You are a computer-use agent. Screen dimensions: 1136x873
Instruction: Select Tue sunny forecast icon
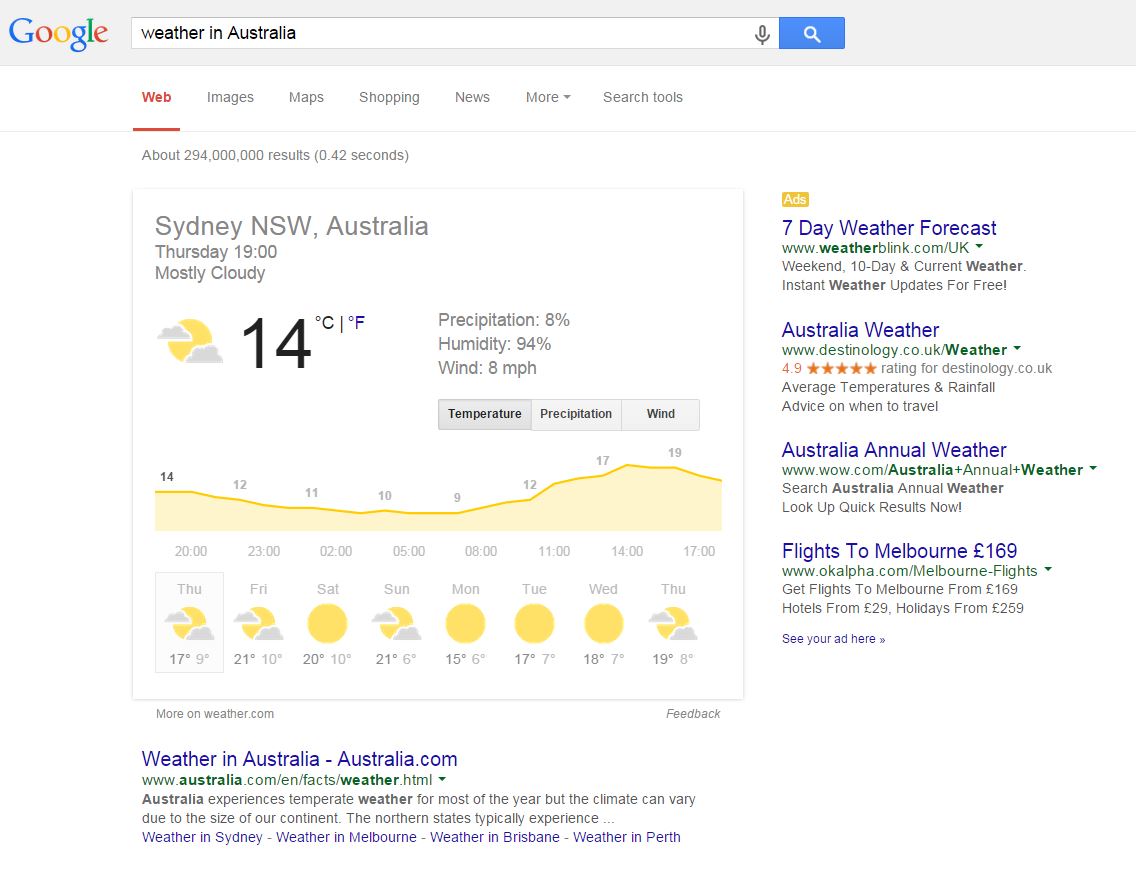point(534,624)
